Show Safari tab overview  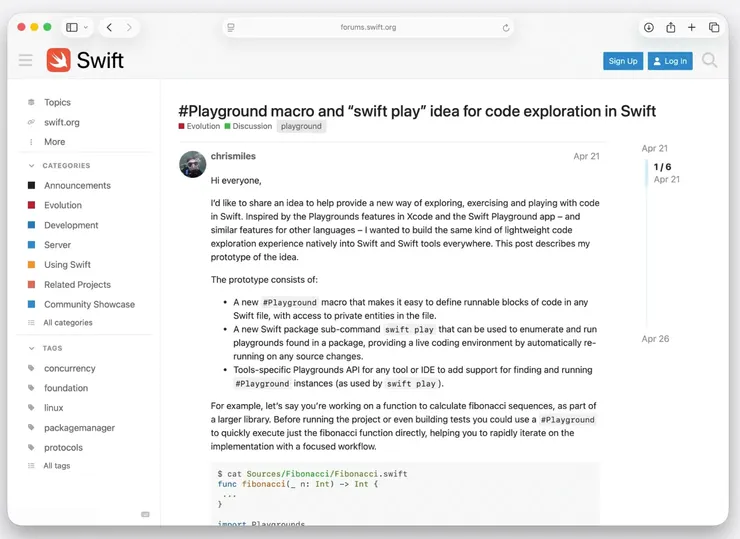point(714,27)
